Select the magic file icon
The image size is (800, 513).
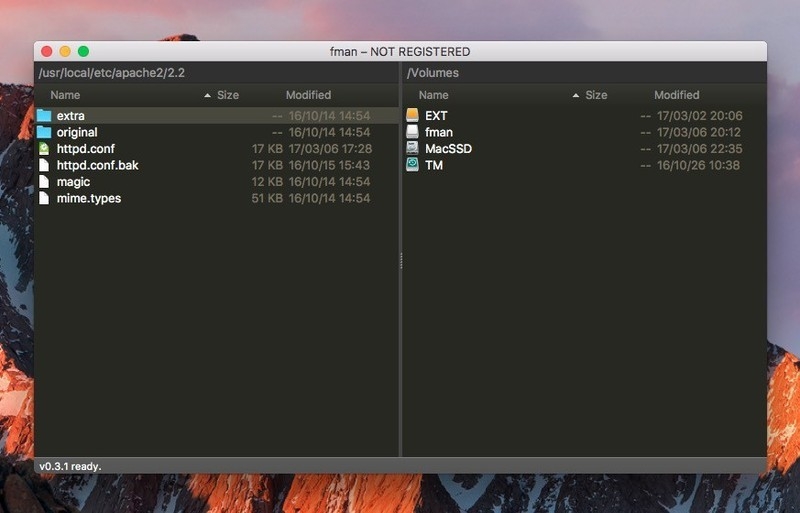coord(44,182)
